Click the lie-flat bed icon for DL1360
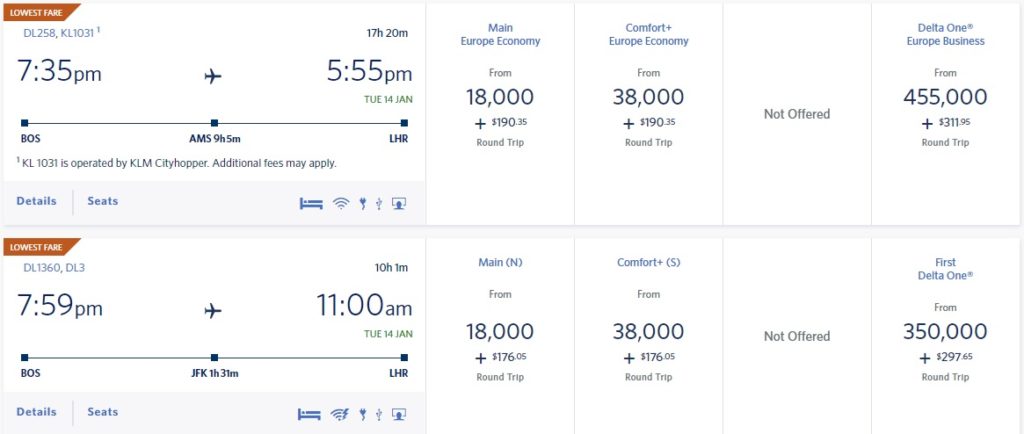 click(x=309, y=413)
